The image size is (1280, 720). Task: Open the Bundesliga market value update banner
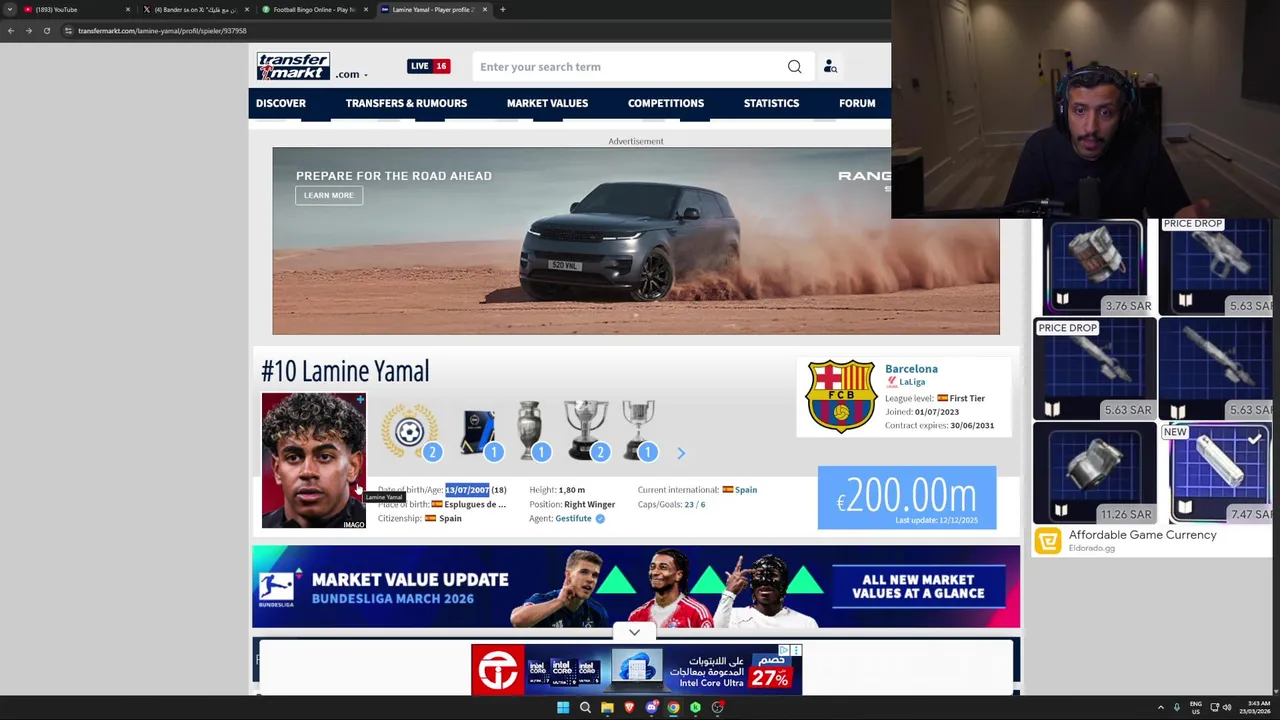(636, 587)
